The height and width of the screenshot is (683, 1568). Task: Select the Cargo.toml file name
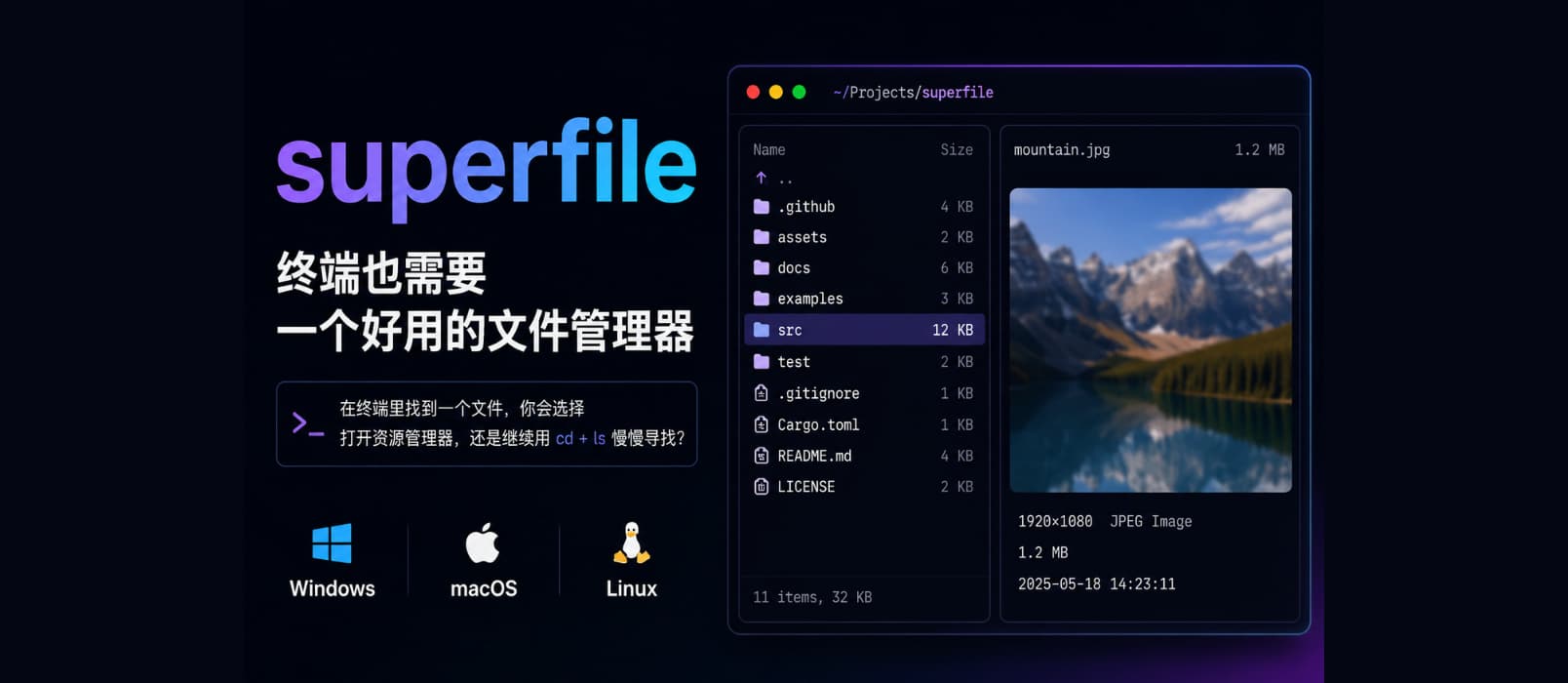pyautogui.click(x=819, y=424)
